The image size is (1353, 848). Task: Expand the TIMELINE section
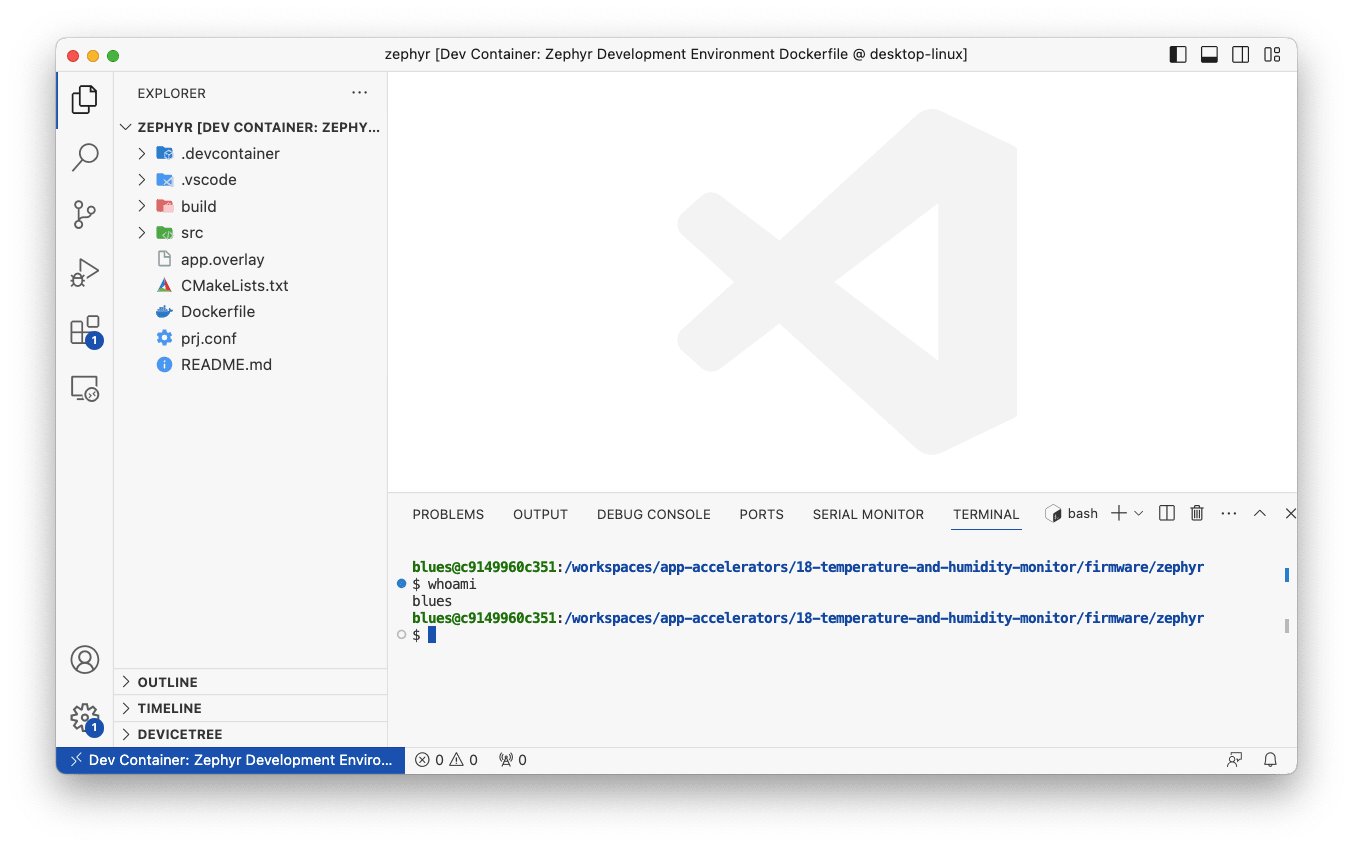[251, 708]
